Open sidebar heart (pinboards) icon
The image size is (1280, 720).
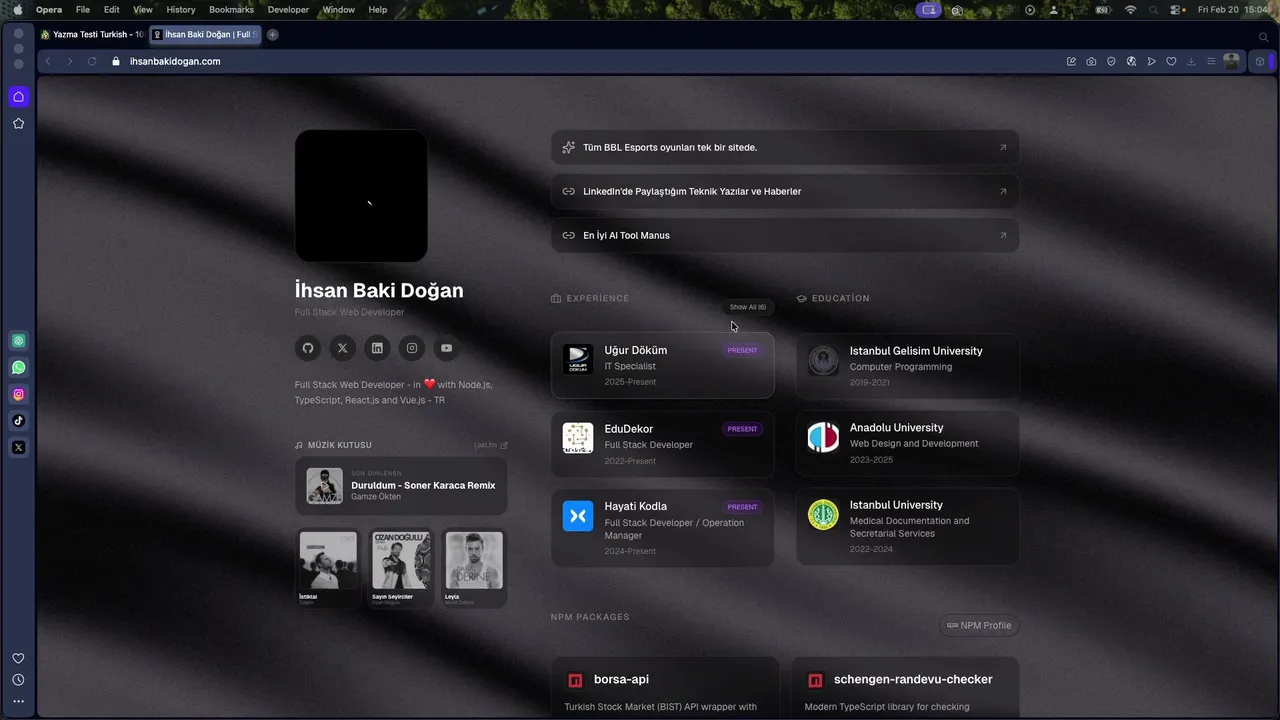point(18,658)
